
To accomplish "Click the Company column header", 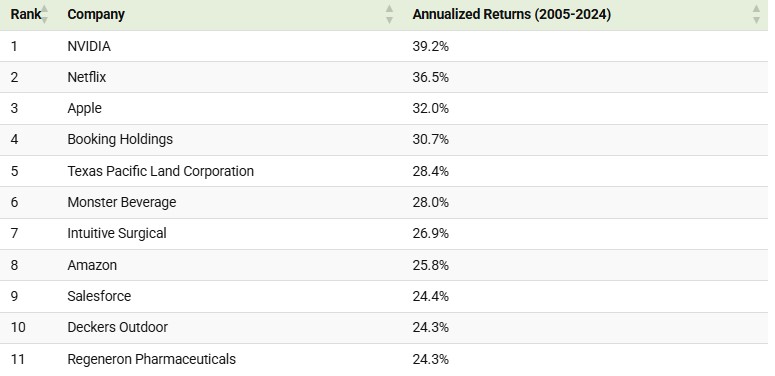I will [96, 14].
